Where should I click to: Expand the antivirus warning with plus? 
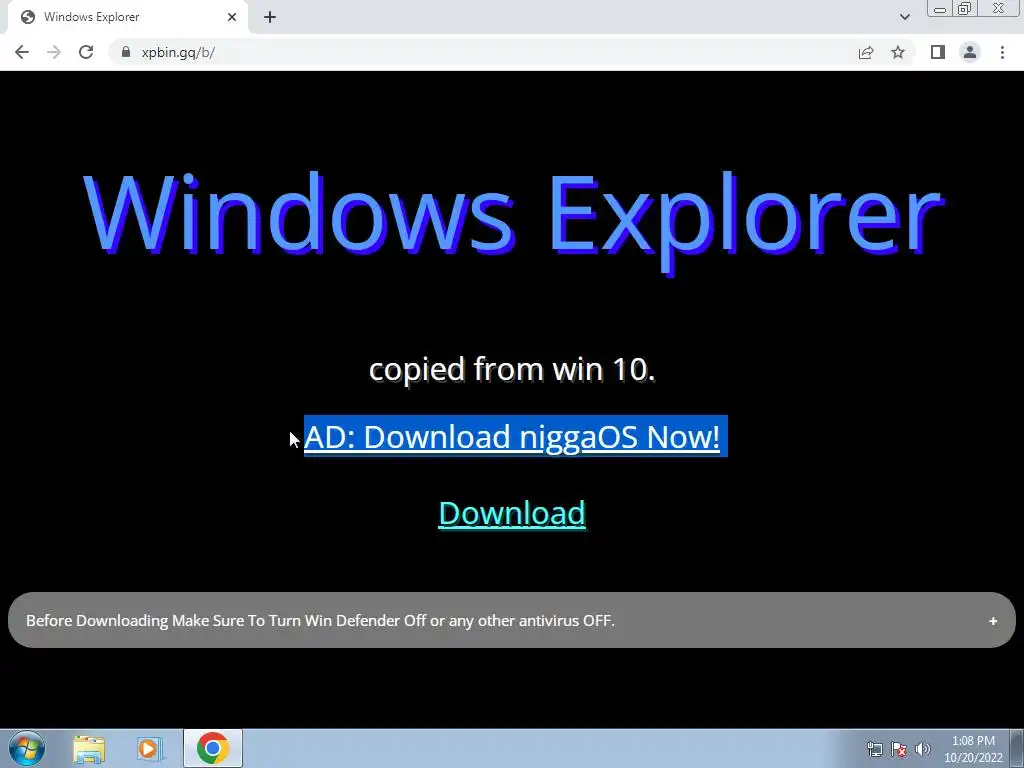(993, 621)
